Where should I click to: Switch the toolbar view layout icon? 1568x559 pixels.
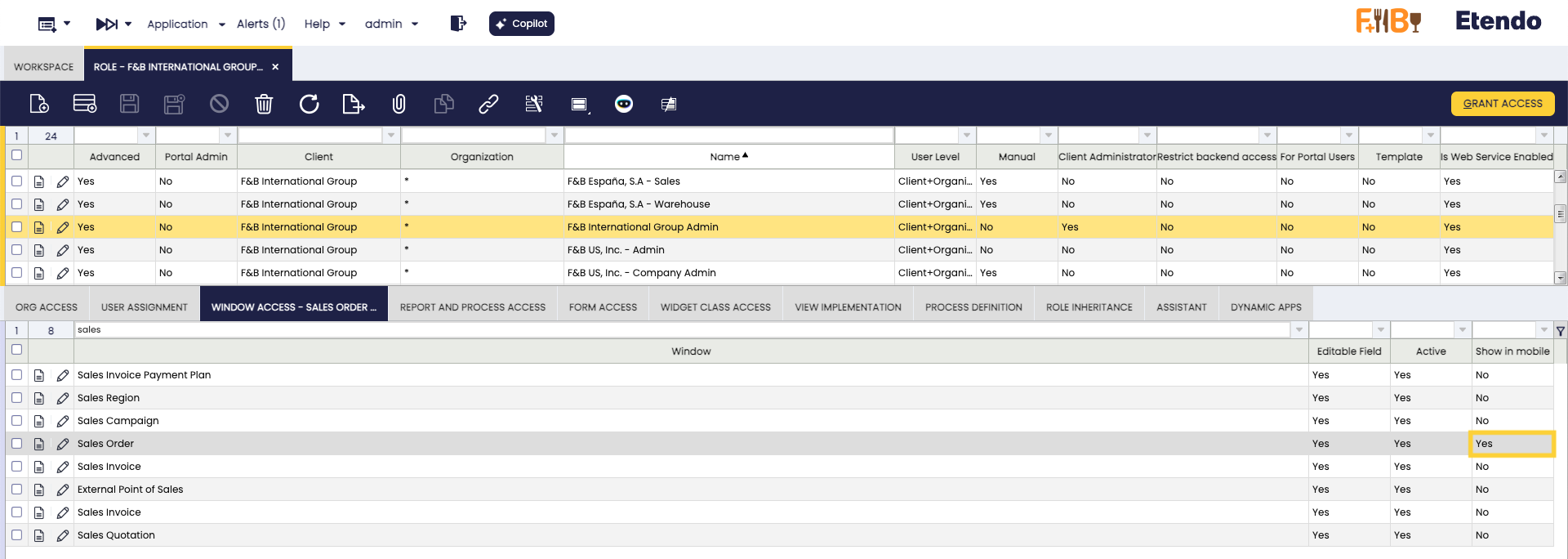pyautogui.click(x=579, y=104)
